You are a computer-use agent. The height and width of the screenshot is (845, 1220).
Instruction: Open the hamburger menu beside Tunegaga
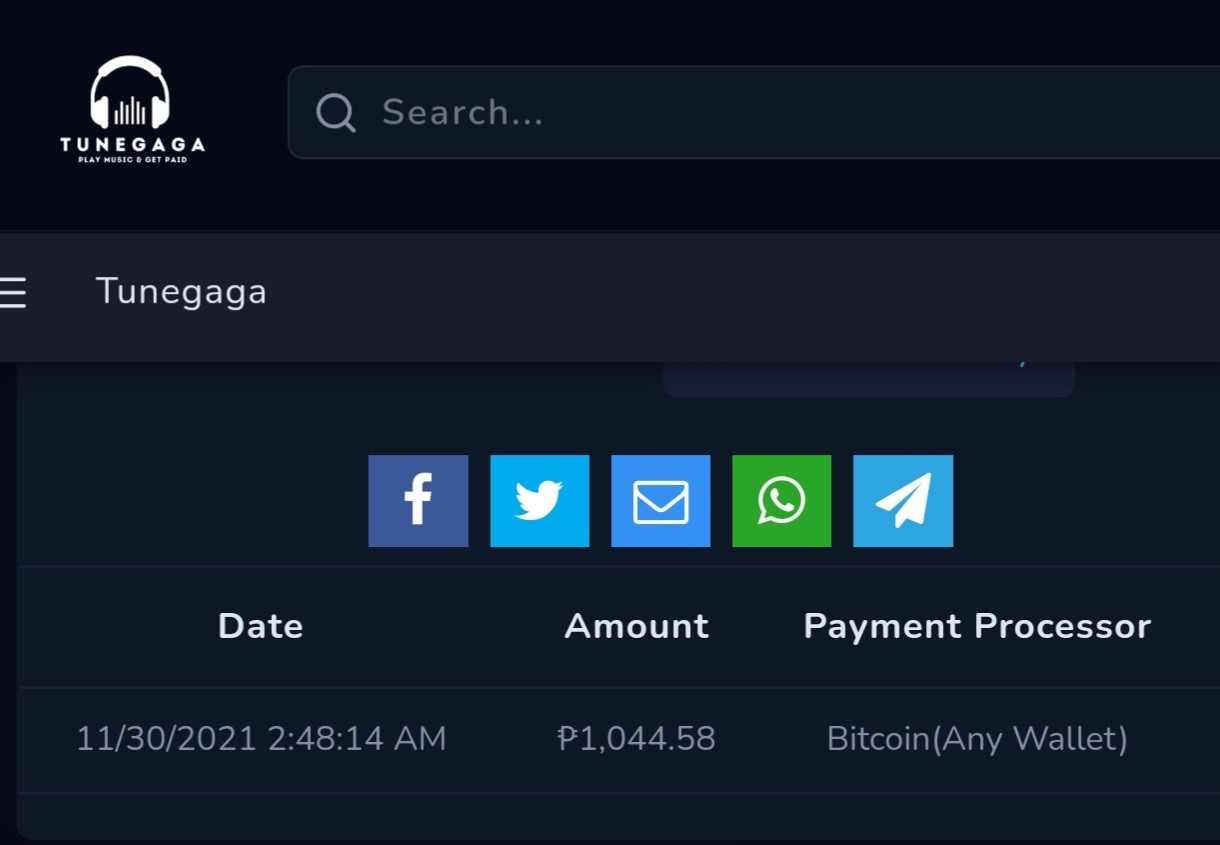click(x=13, y=292)
